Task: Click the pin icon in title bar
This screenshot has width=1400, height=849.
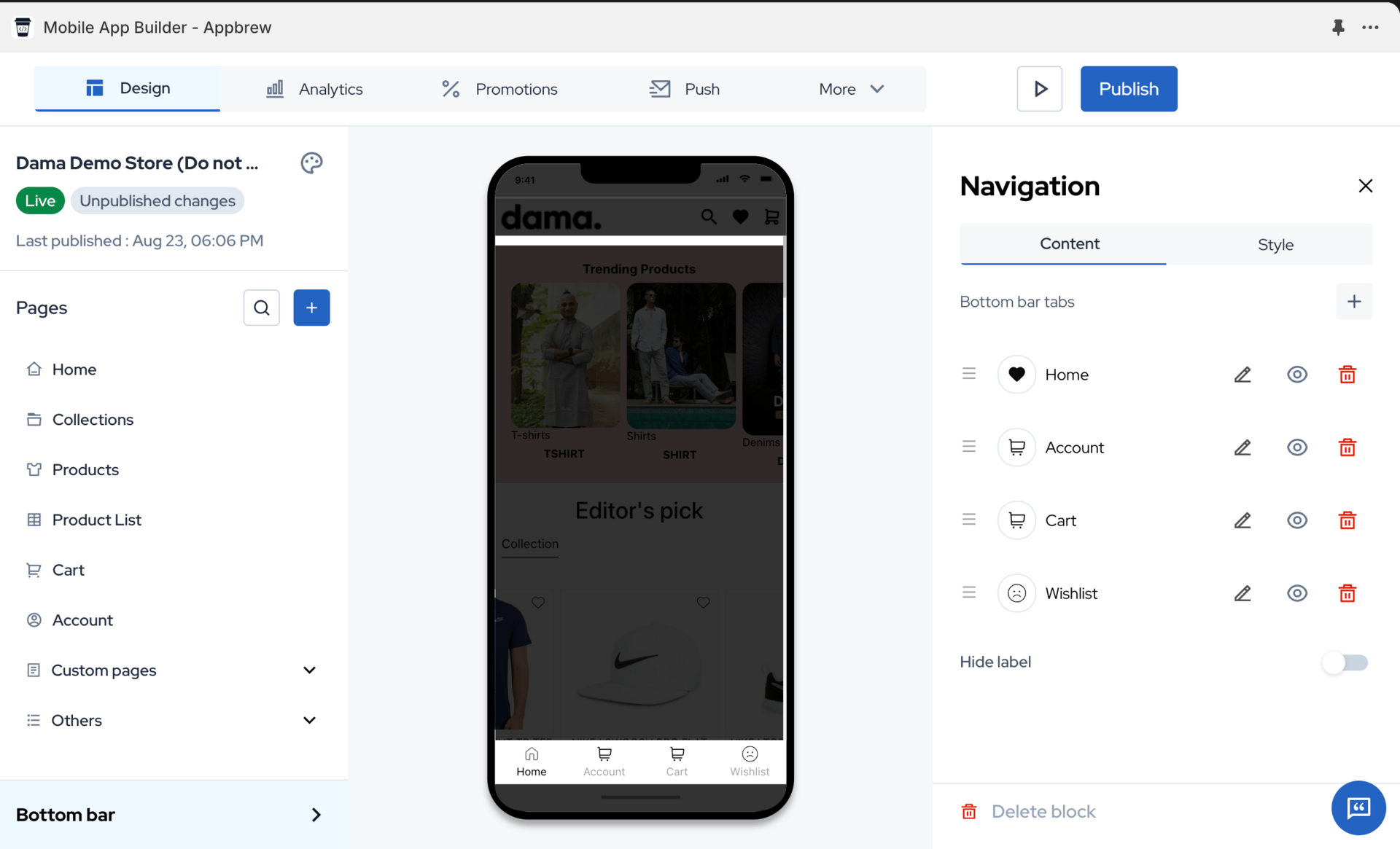Action: point(1338,28)
